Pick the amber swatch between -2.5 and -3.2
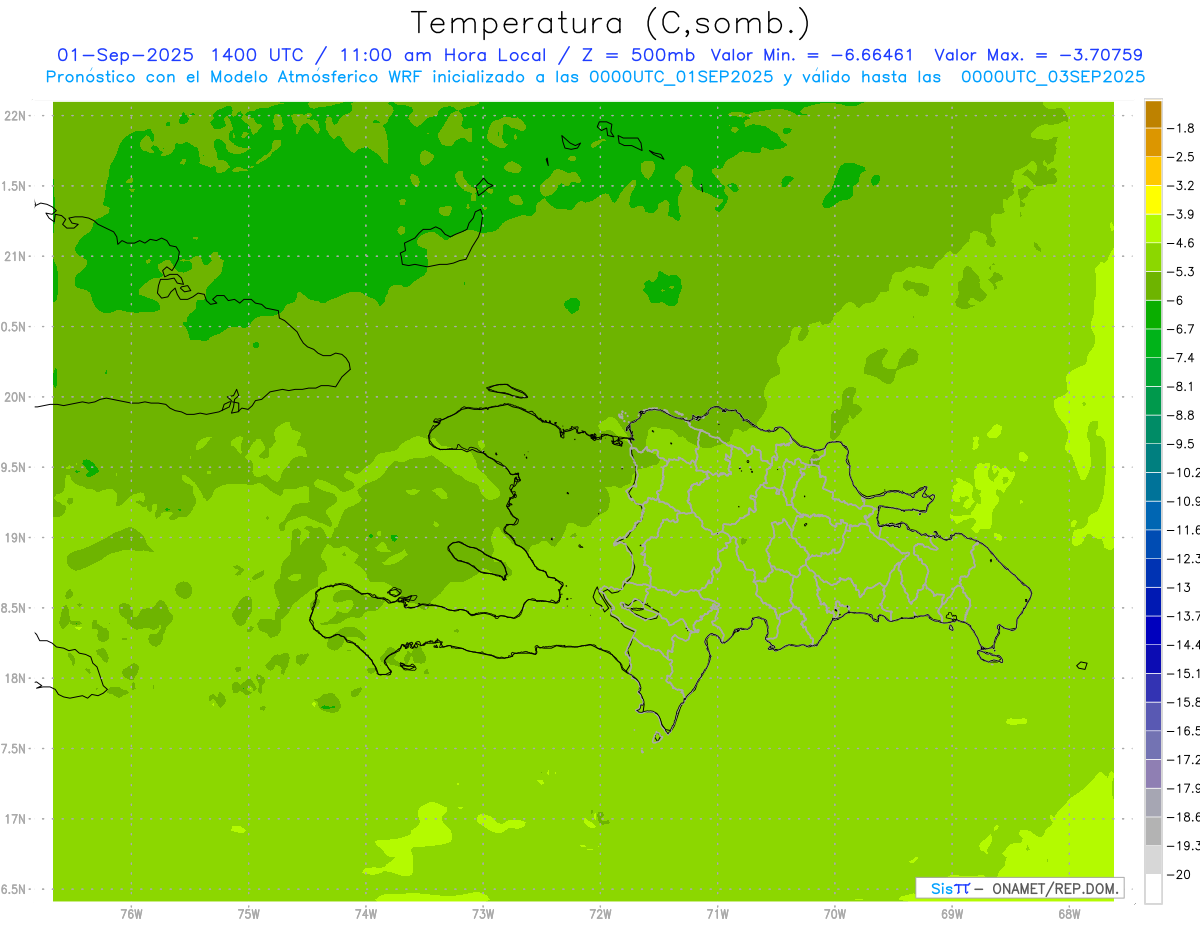The width and height of the screenshot is (1200, 927). 1153,171
